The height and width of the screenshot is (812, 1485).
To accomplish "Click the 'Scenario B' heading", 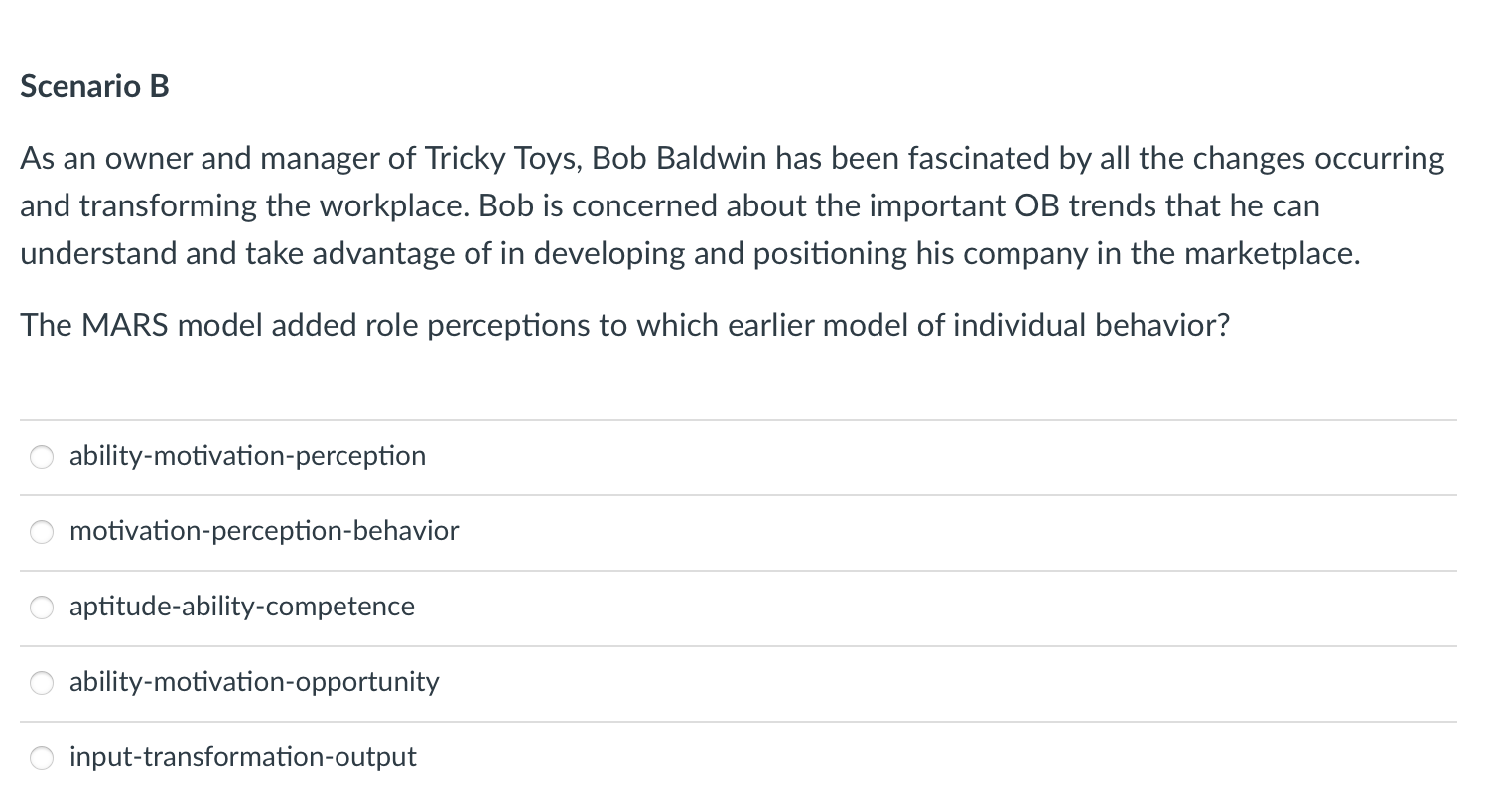I will (94, 87).
